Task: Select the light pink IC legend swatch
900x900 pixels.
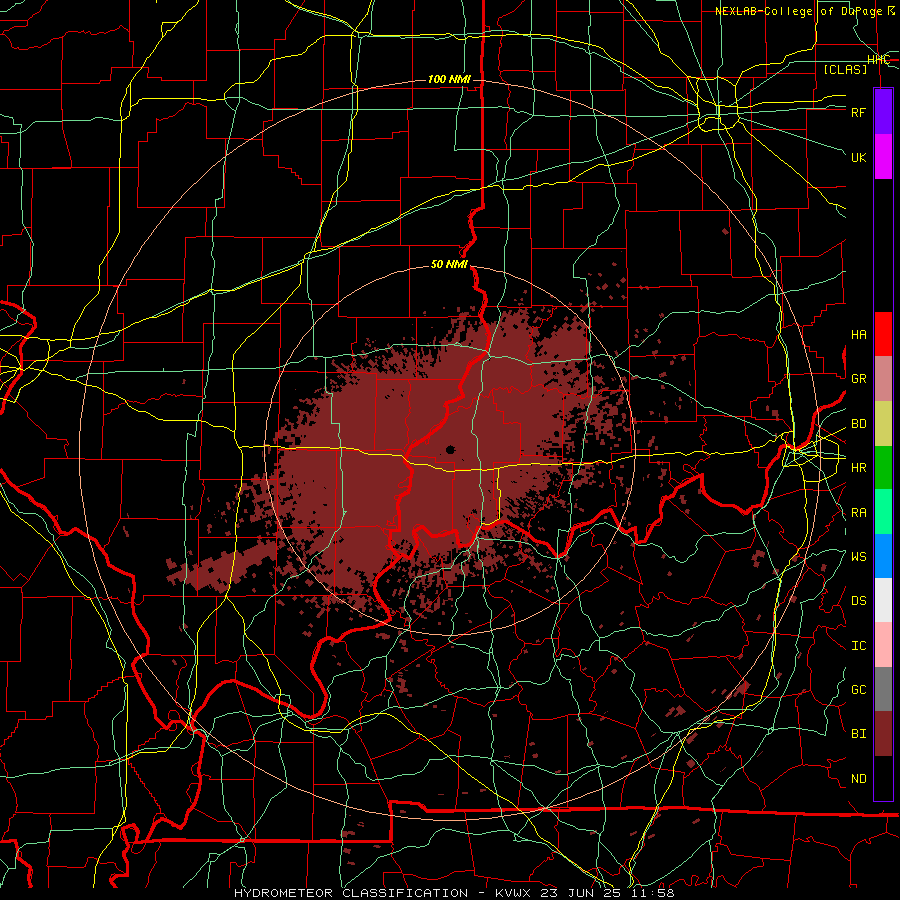Action: click(x=883, y=645)
